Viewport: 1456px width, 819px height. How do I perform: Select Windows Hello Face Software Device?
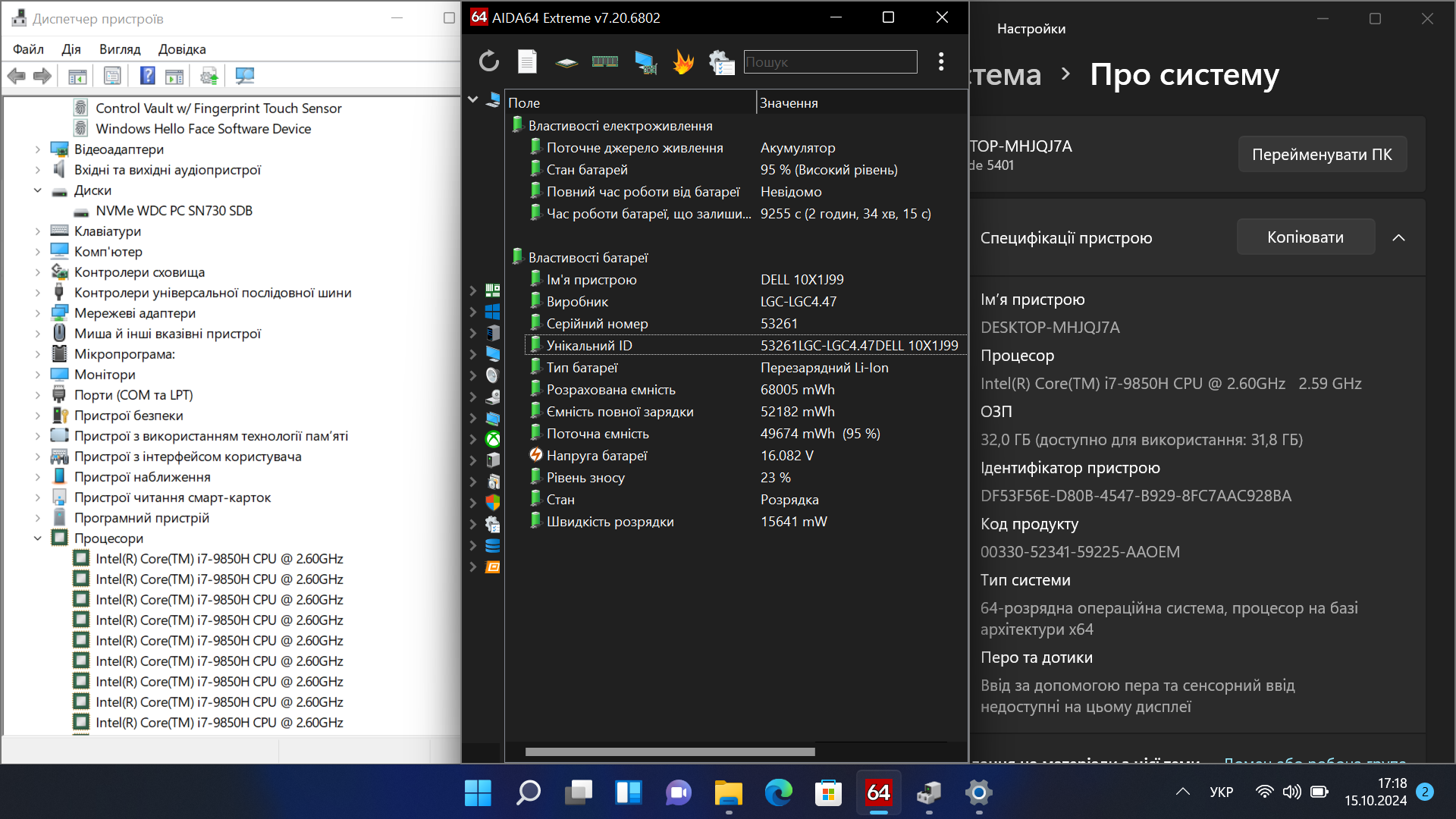coord(203,129)
